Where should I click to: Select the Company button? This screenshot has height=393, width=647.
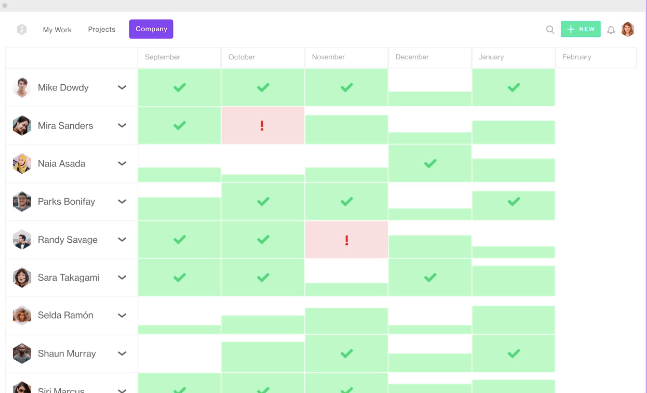pos(151,29)
